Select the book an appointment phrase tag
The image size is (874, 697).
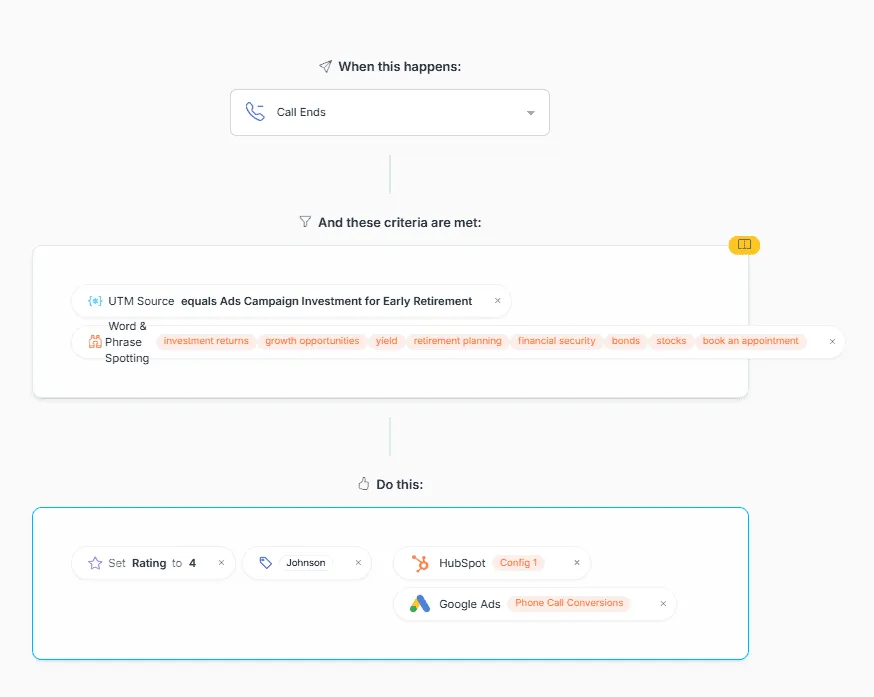pyautogui.click(x=750, y=341)
